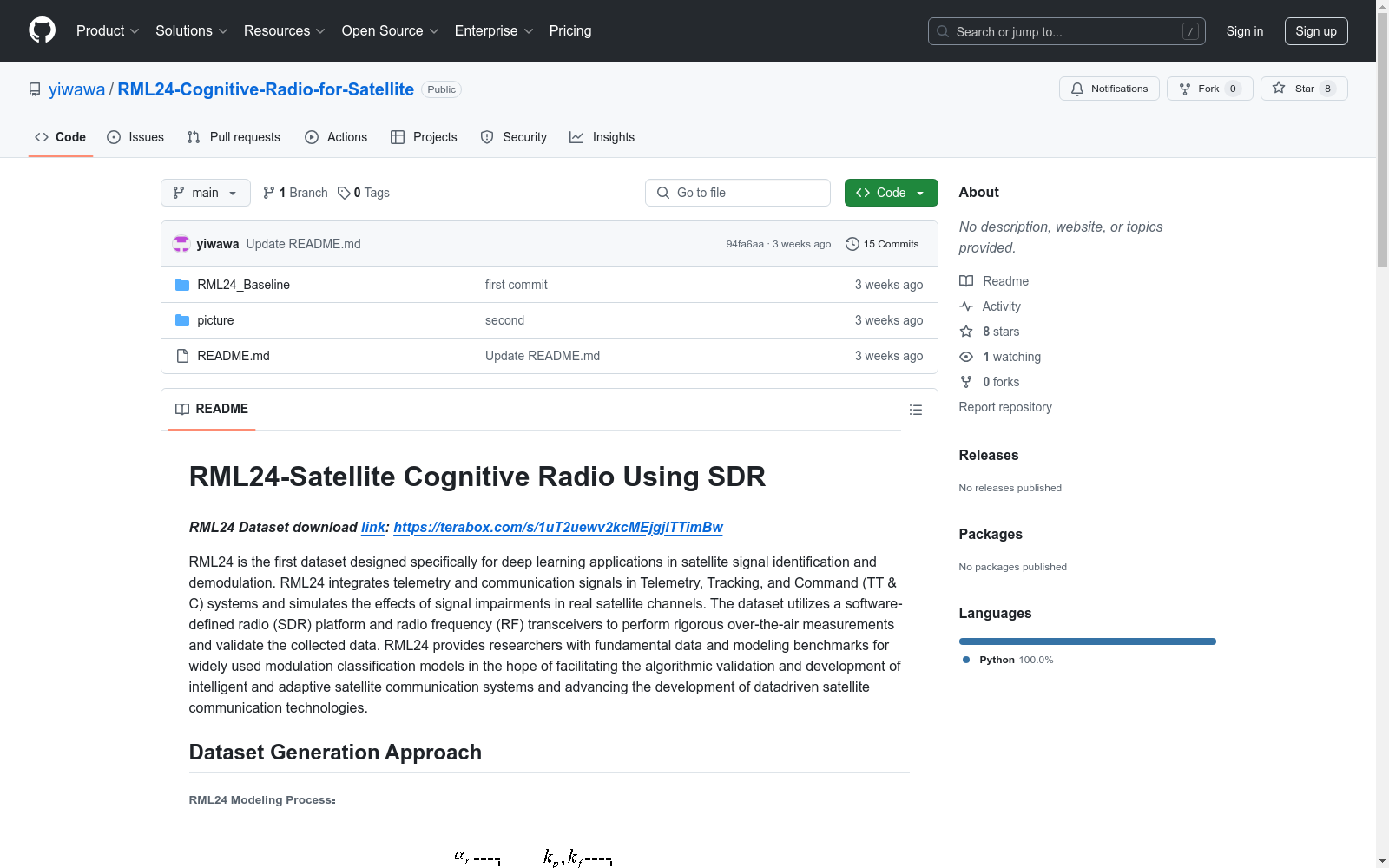Image resolution: width=1389 pixels, height=868 pixels.
Task: Click the Python language bar
Action: [x=1088, y=641]
